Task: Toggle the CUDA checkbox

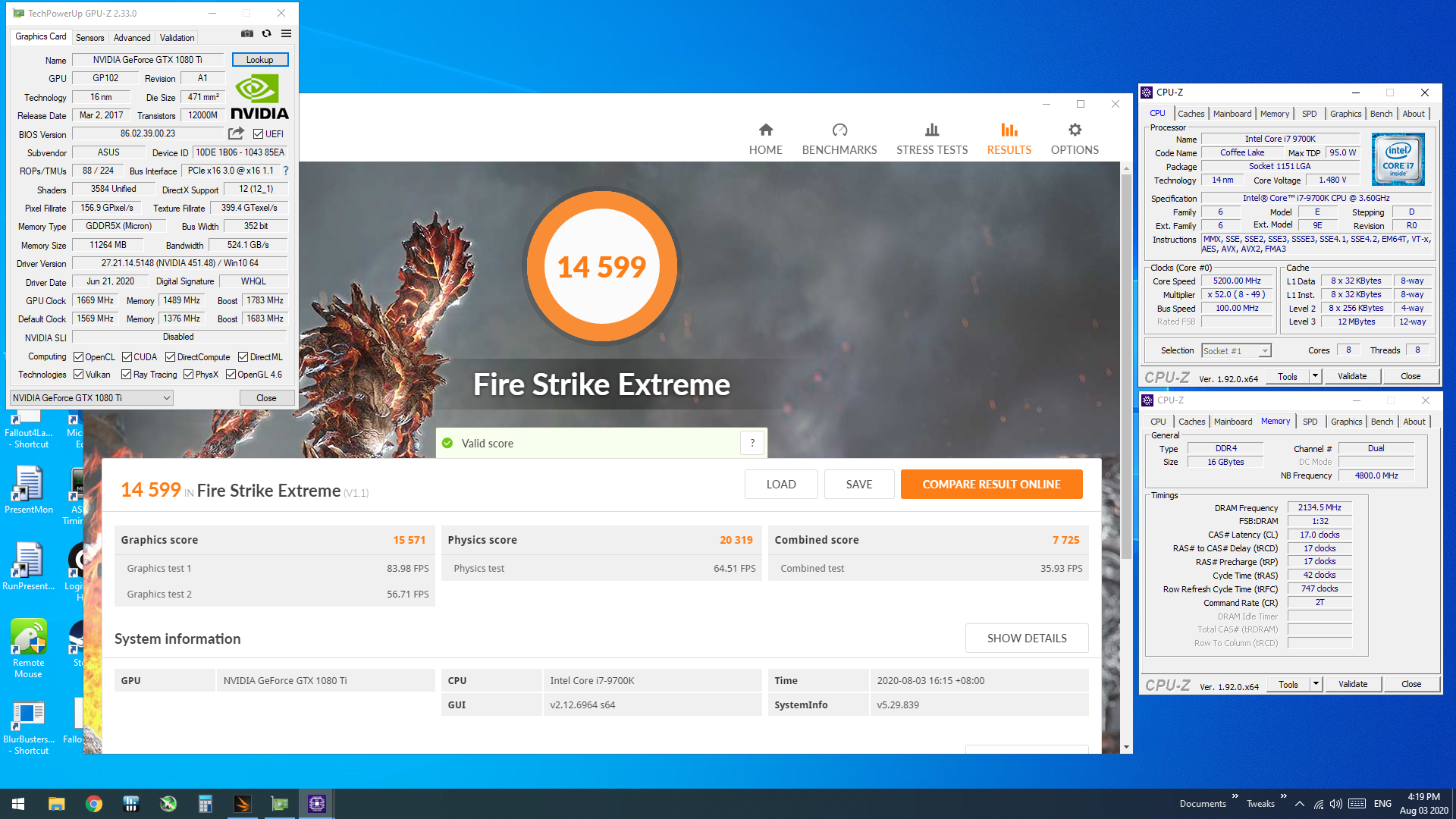Action: pyautogui.click(x=127, y=357)
